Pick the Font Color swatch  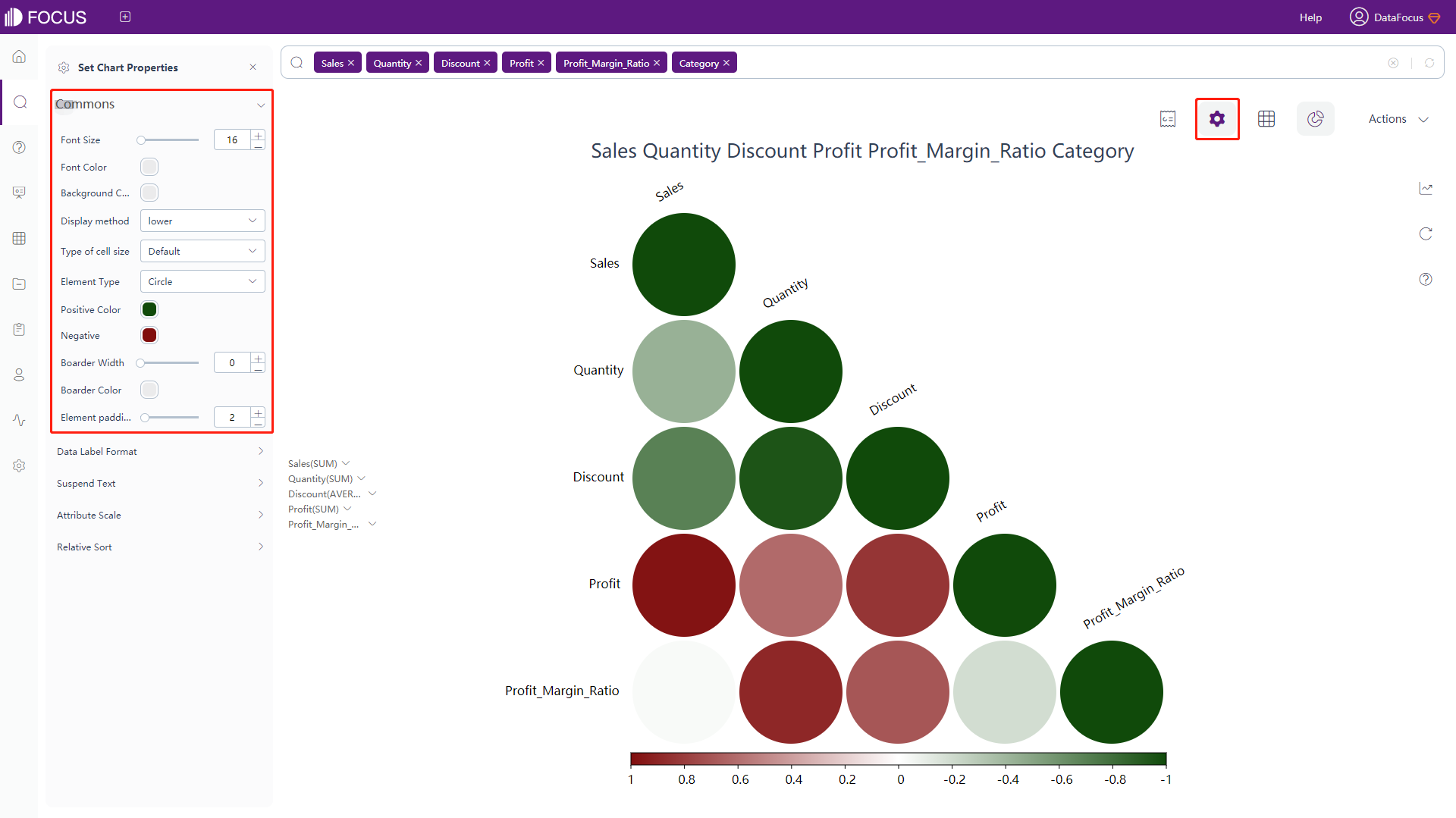click(x=149, y=167)
